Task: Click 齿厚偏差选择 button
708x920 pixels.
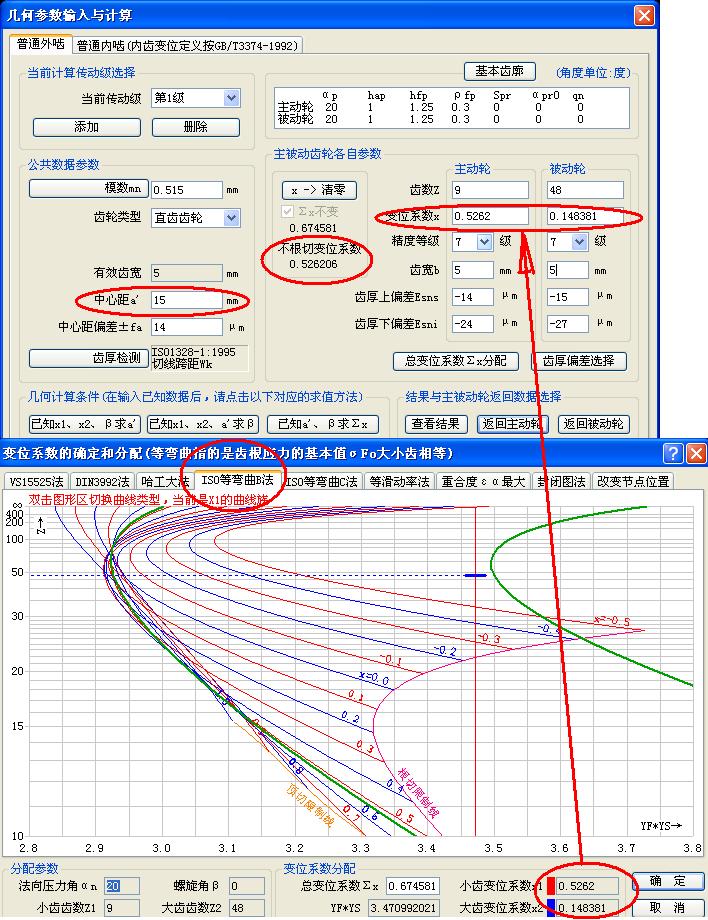Action: point(579,361)
